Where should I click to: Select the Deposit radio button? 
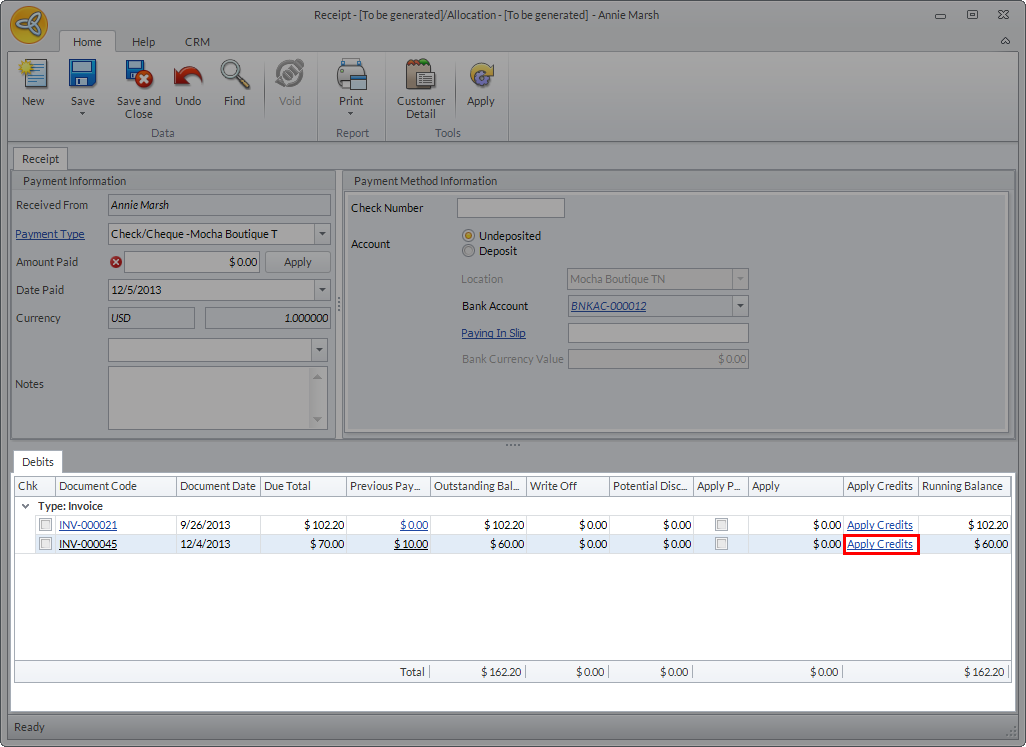468,251
